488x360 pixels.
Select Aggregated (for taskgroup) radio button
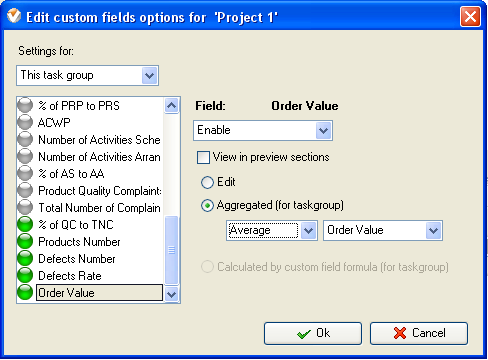207,206
